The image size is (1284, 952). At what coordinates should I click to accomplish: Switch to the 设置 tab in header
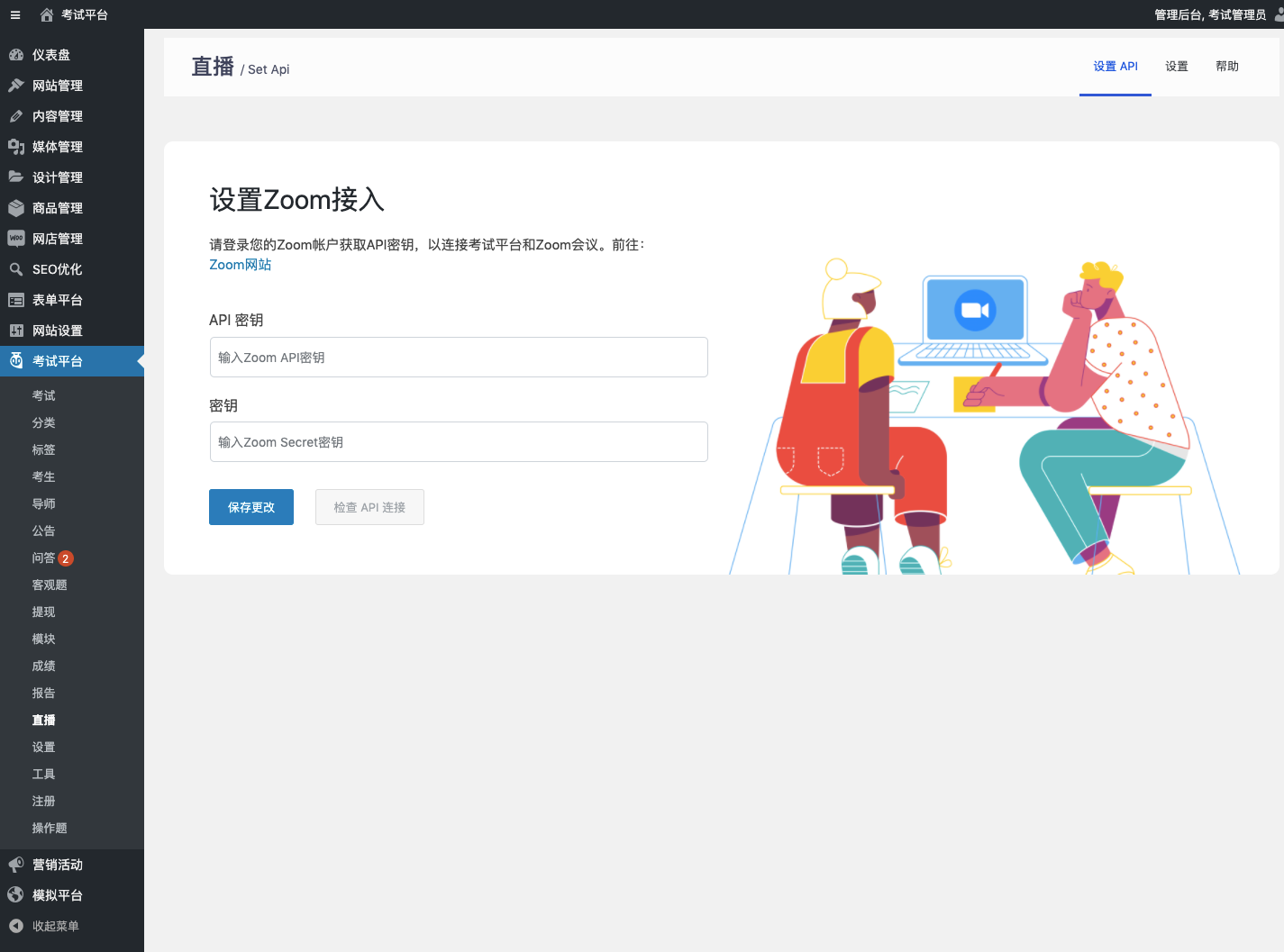coord(1177,67)
